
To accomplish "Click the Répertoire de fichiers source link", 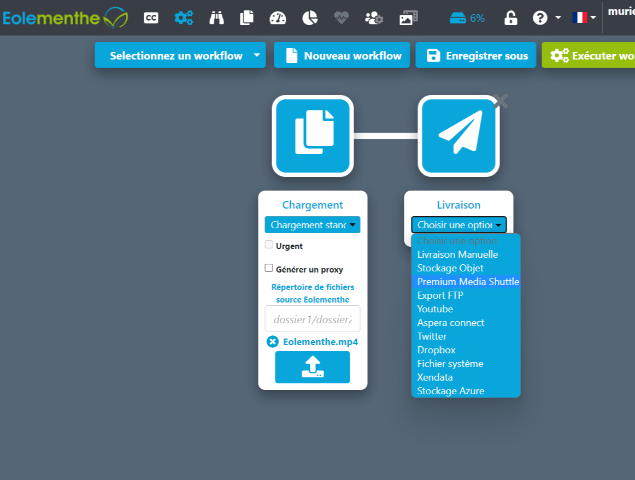I will [313, 293].
